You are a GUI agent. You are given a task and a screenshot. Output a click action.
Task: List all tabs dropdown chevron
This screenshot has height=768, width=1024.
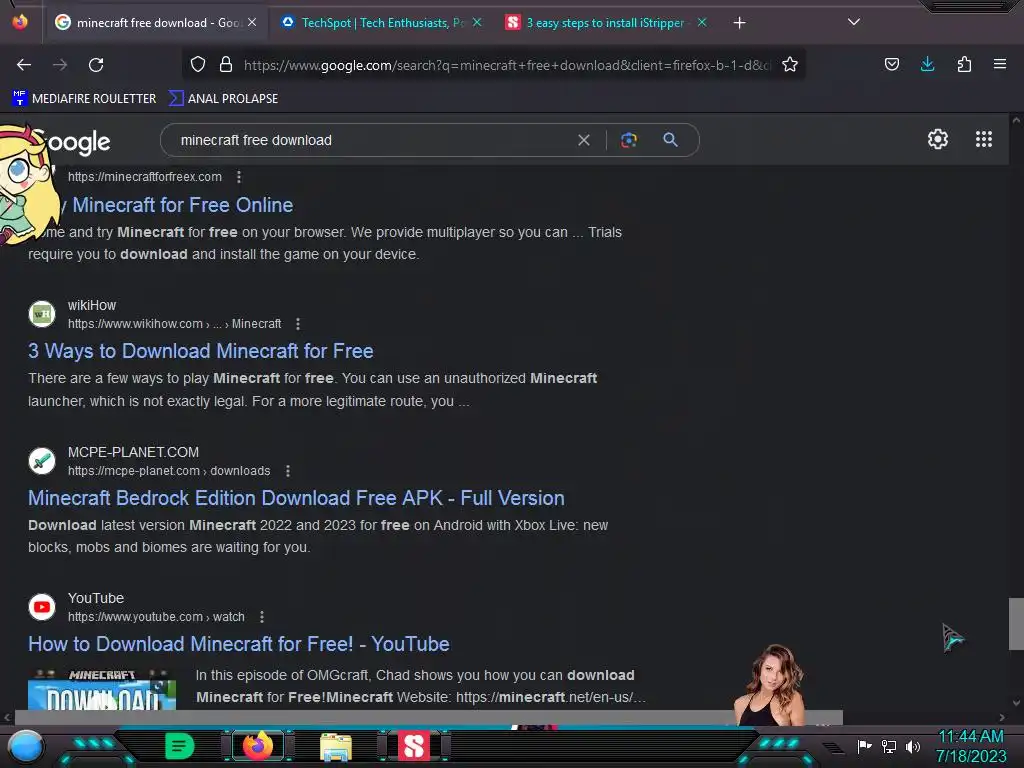click(854, 22)
